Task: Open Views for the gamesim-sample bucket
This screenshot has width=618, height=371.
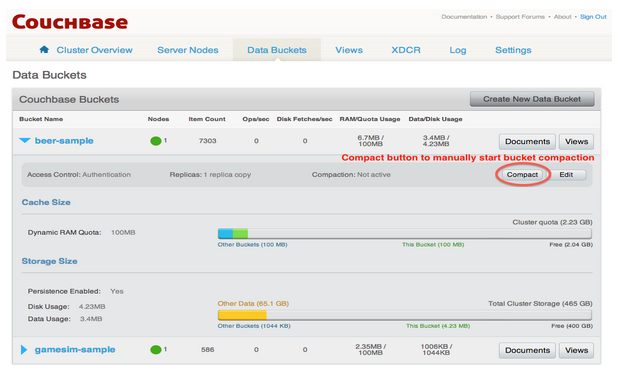Action: click(x=576, y=350)
